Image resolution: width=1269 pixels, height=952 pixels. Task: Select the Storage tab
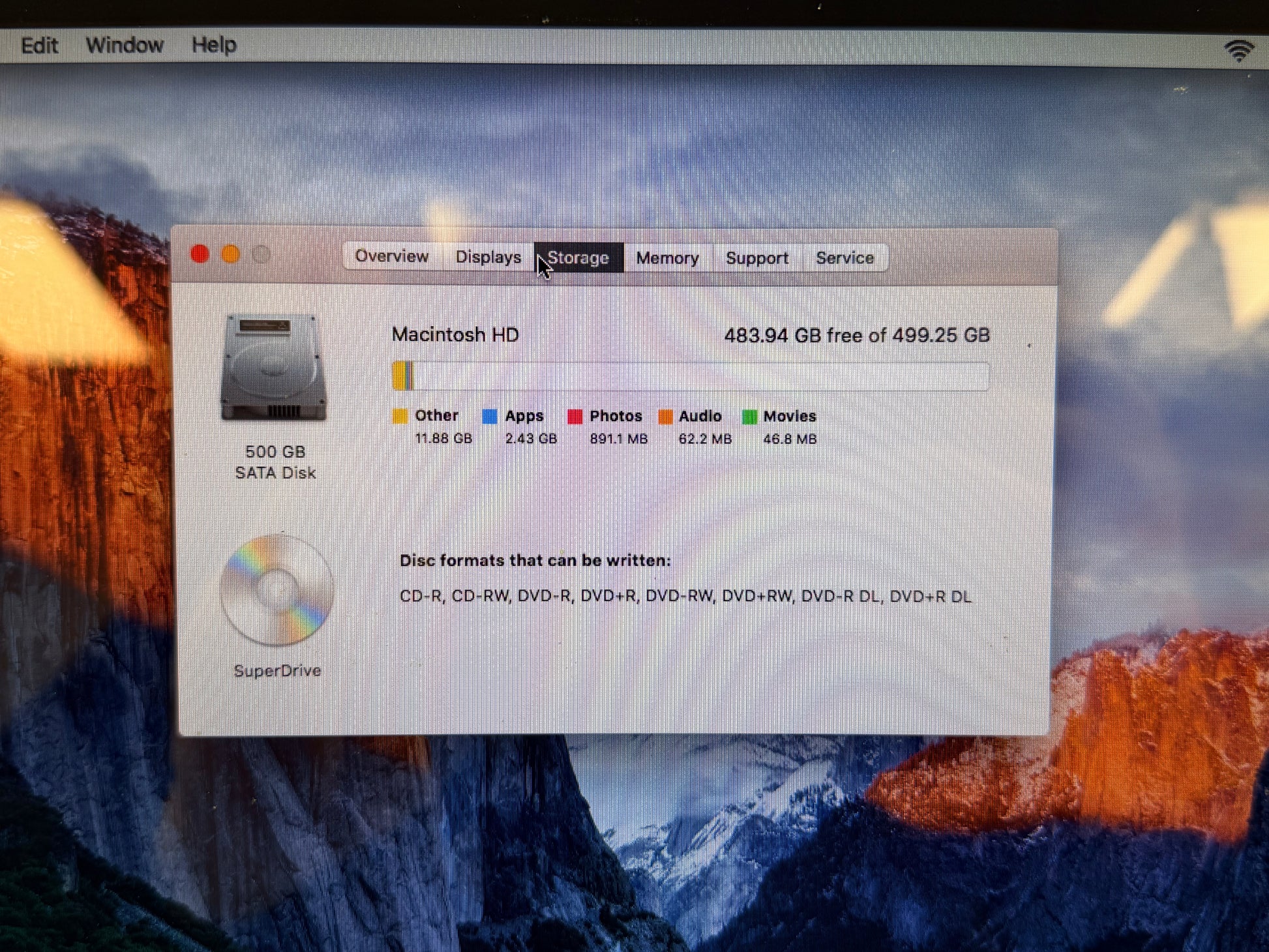click(578, 258)
